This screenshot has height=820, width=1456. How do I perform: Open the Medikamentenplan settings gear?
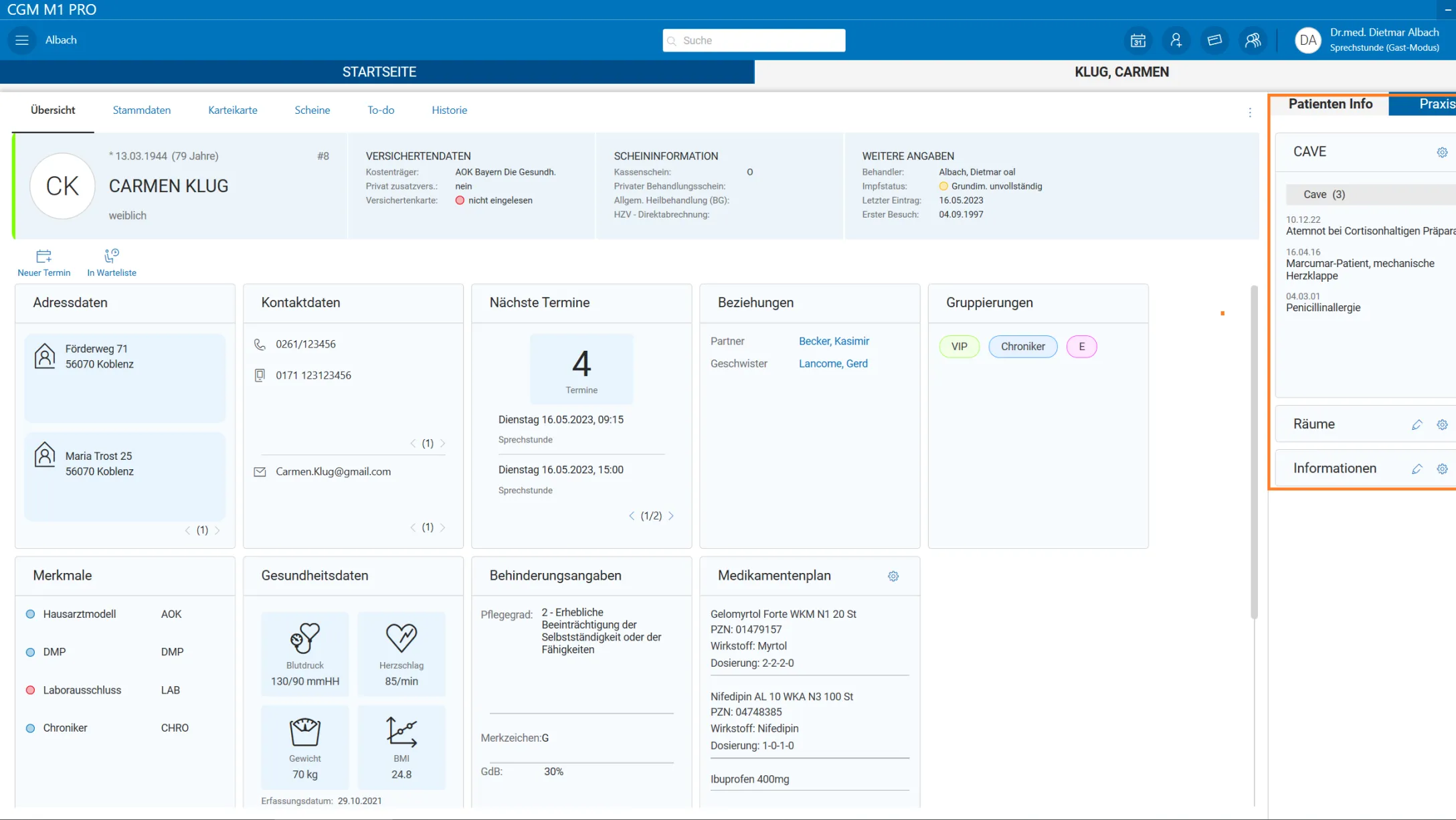[893, 576]
